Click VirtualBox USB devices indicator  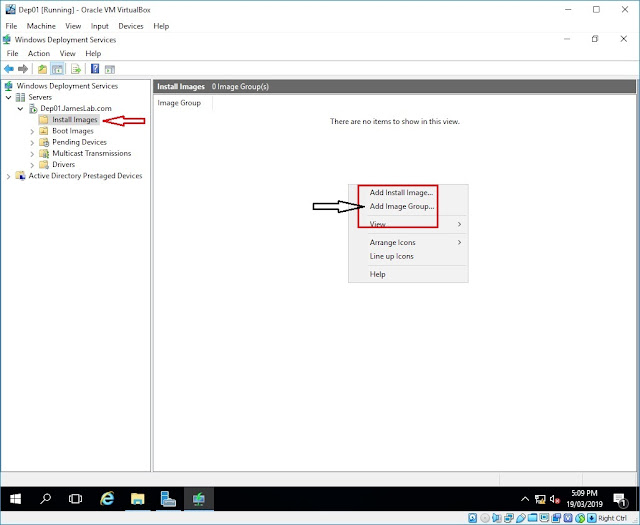pyautogui.click(x=521, y=518)
